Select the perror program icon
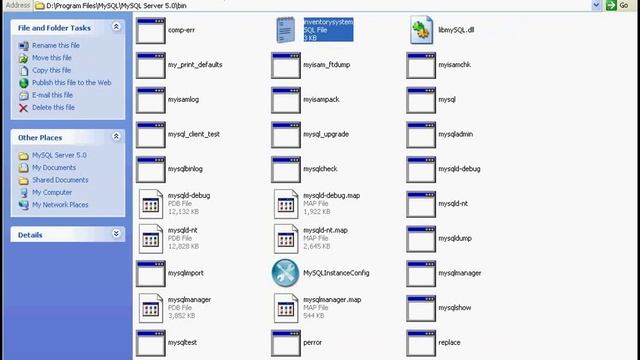The height and width of the screenshot is (360, 640). point(286,343)
